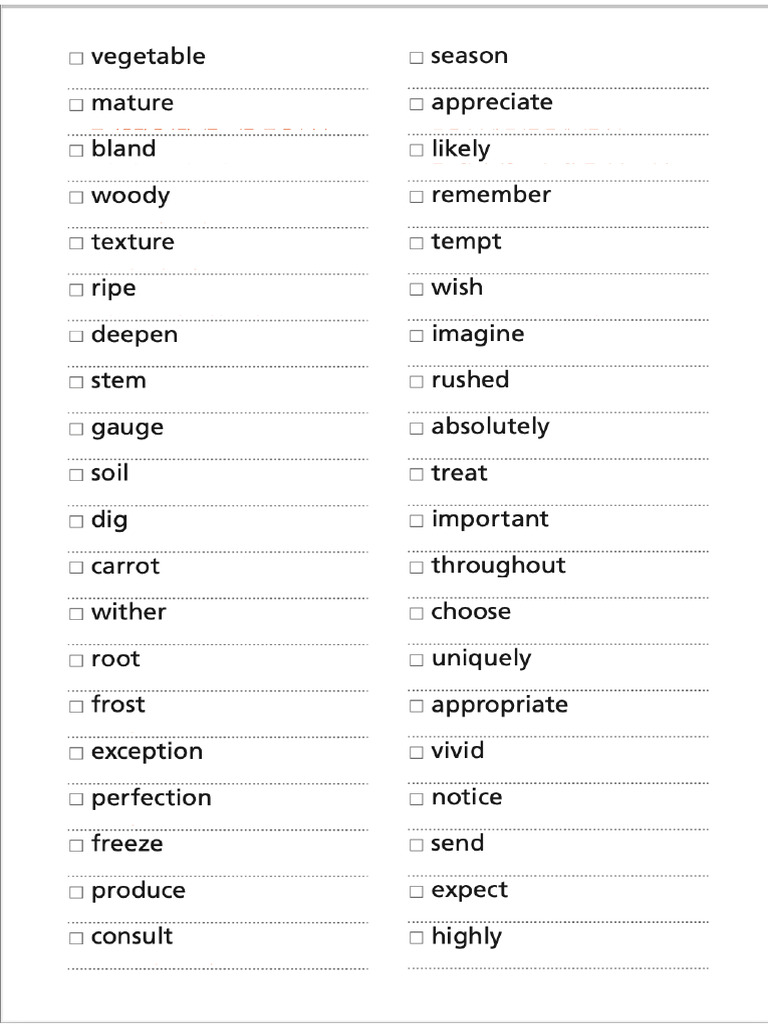Screen dimensions: 768x1024
Task: Check the box beside bland
Action: (76, 150)
